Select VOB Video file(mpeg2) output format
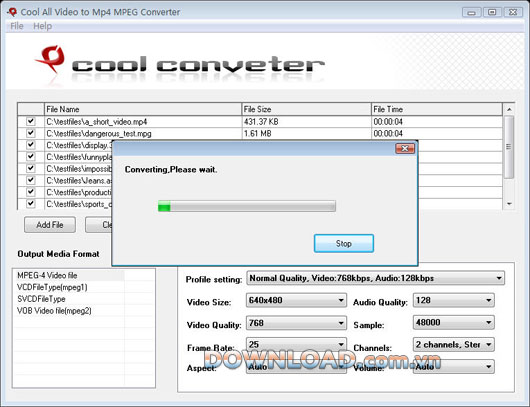Image resolution: width=530 pixels, height=407 pixels. [x=54, y=311]
